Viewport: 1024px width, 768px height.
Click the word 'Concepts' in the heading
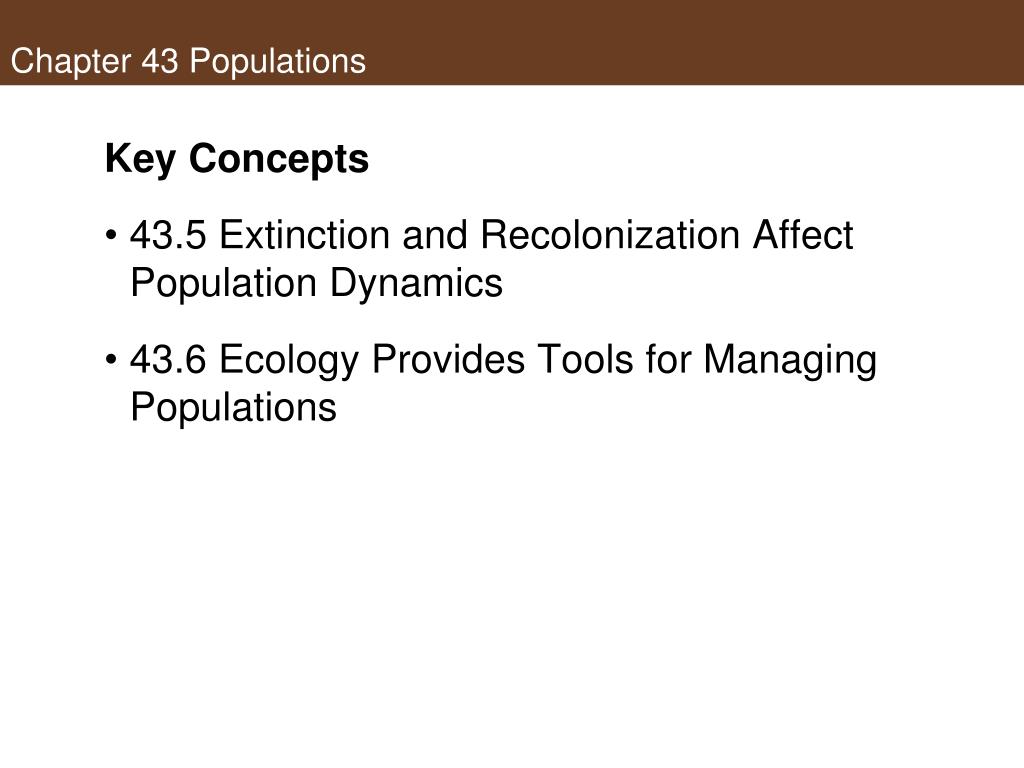pos(279,159)
